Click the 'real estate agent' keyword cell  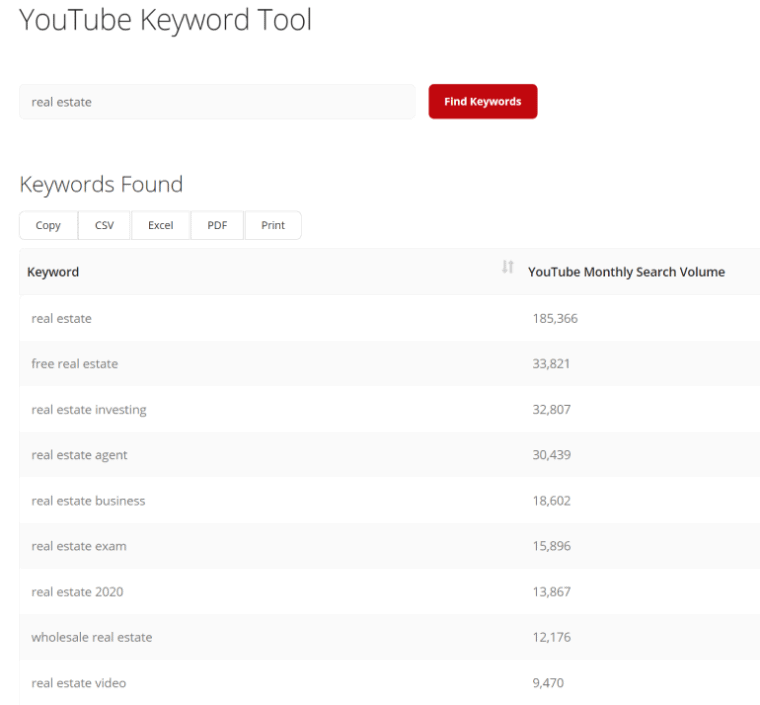click(x=80, y=455)
